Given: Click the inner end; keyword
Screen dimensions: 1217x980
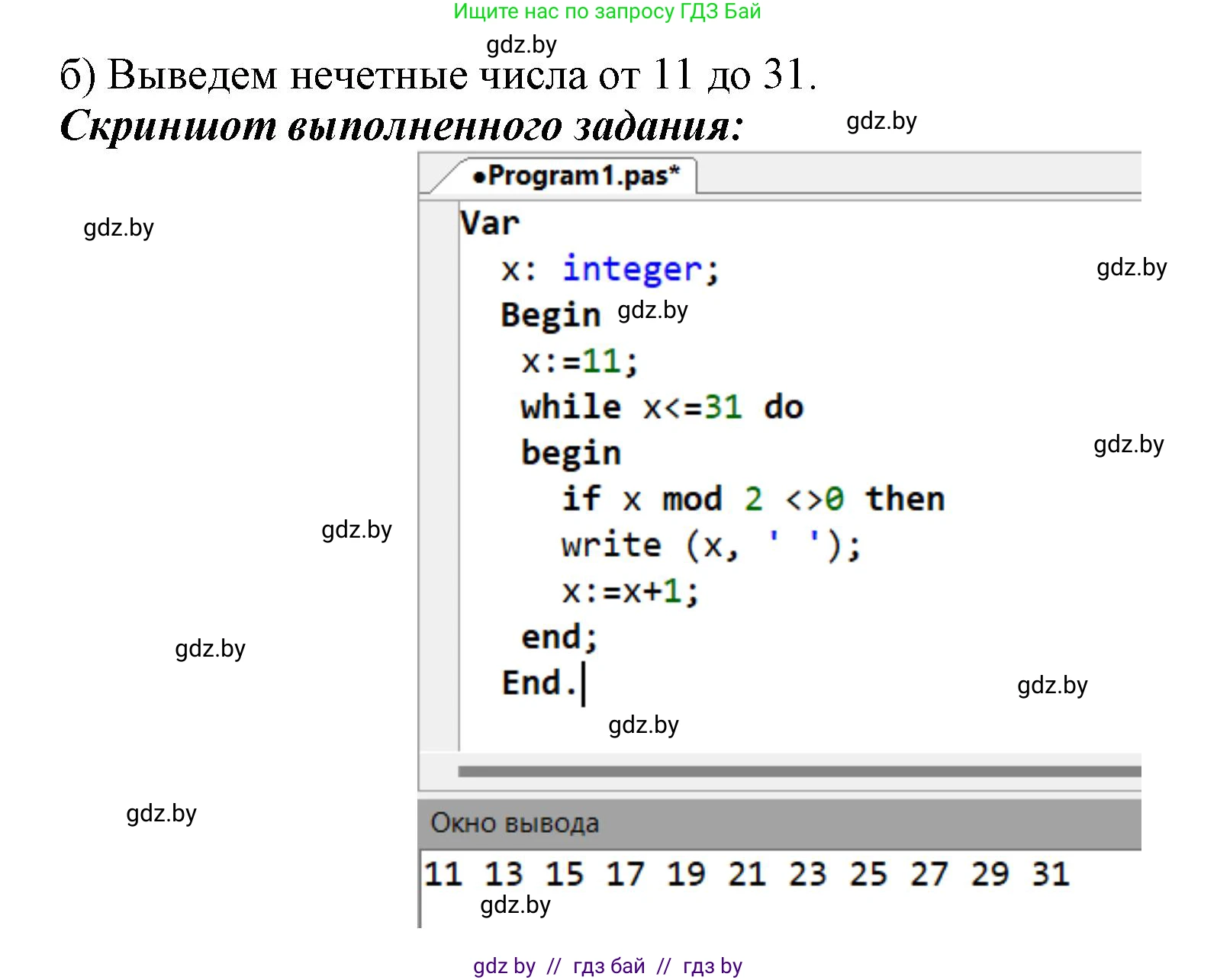Looking at the screenshot, I should [559, 638].
